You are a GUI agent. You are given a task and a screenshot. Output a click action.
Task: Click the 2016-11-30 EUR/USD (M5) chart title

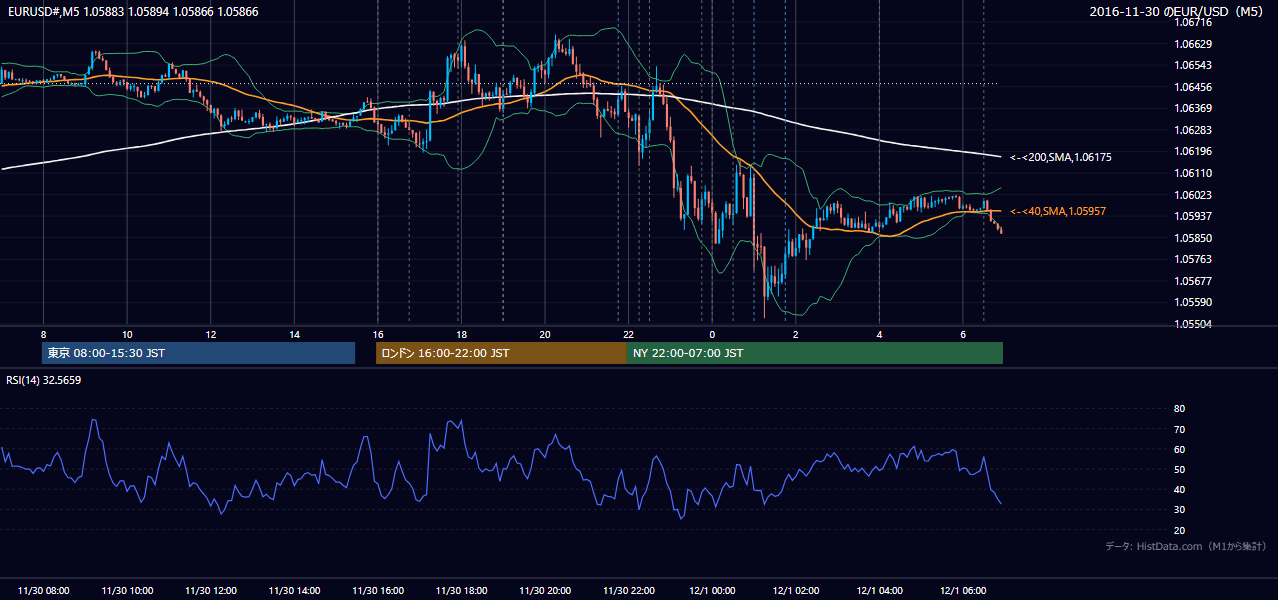coord(1176,11)
